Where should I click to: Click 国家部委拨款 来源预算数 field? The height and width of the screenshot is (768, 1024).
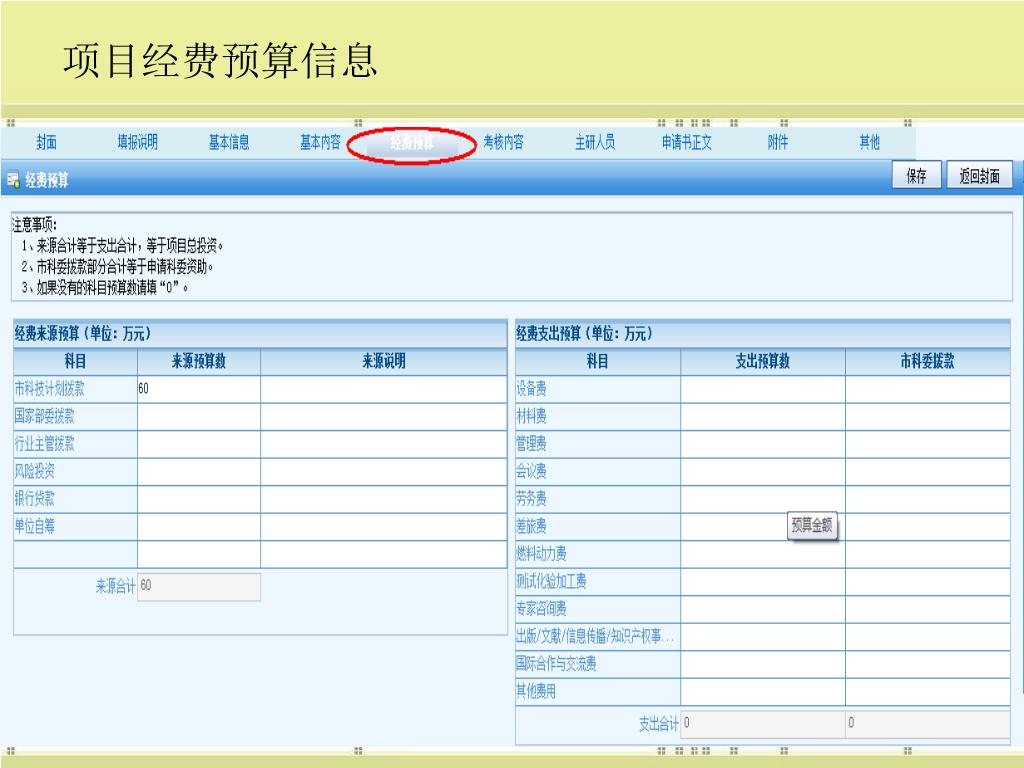coord(199,417)
